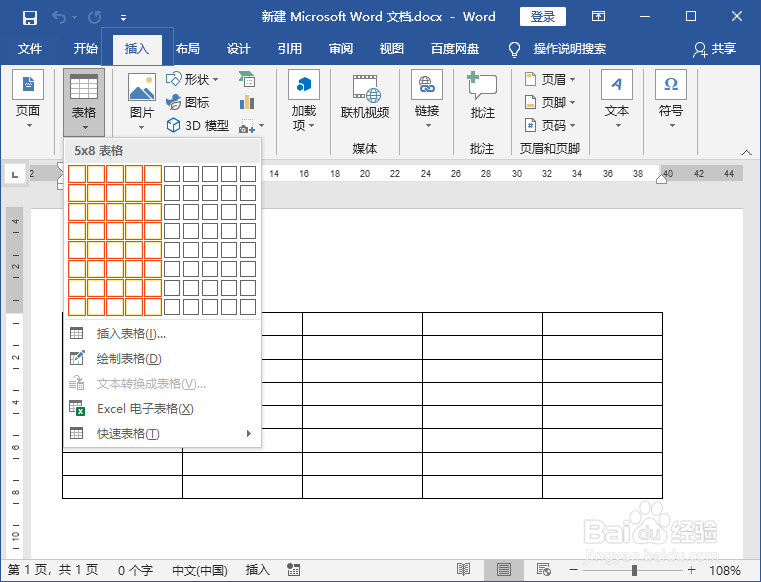
Task: Click the 图片 picture icon
Action: pyautogui.click(x=142, y=87)
